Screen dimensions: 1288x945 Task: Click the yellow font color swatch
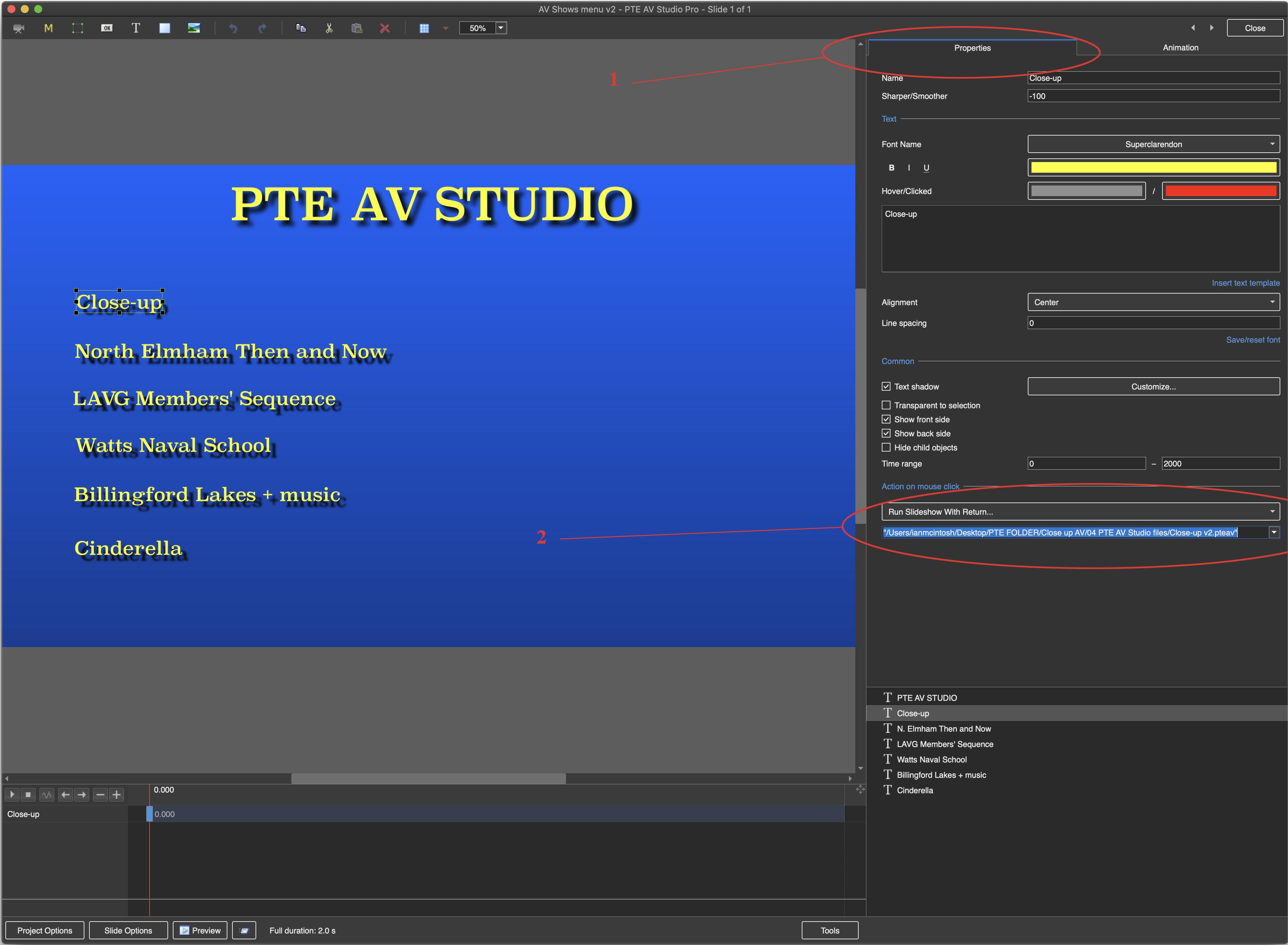click(1153, 167)
